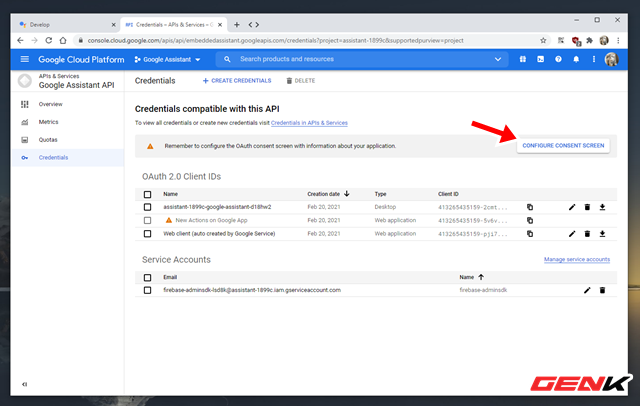Sort by Creation date arrow
Viewport: 640px width, 406px height.
pos(347,194)
